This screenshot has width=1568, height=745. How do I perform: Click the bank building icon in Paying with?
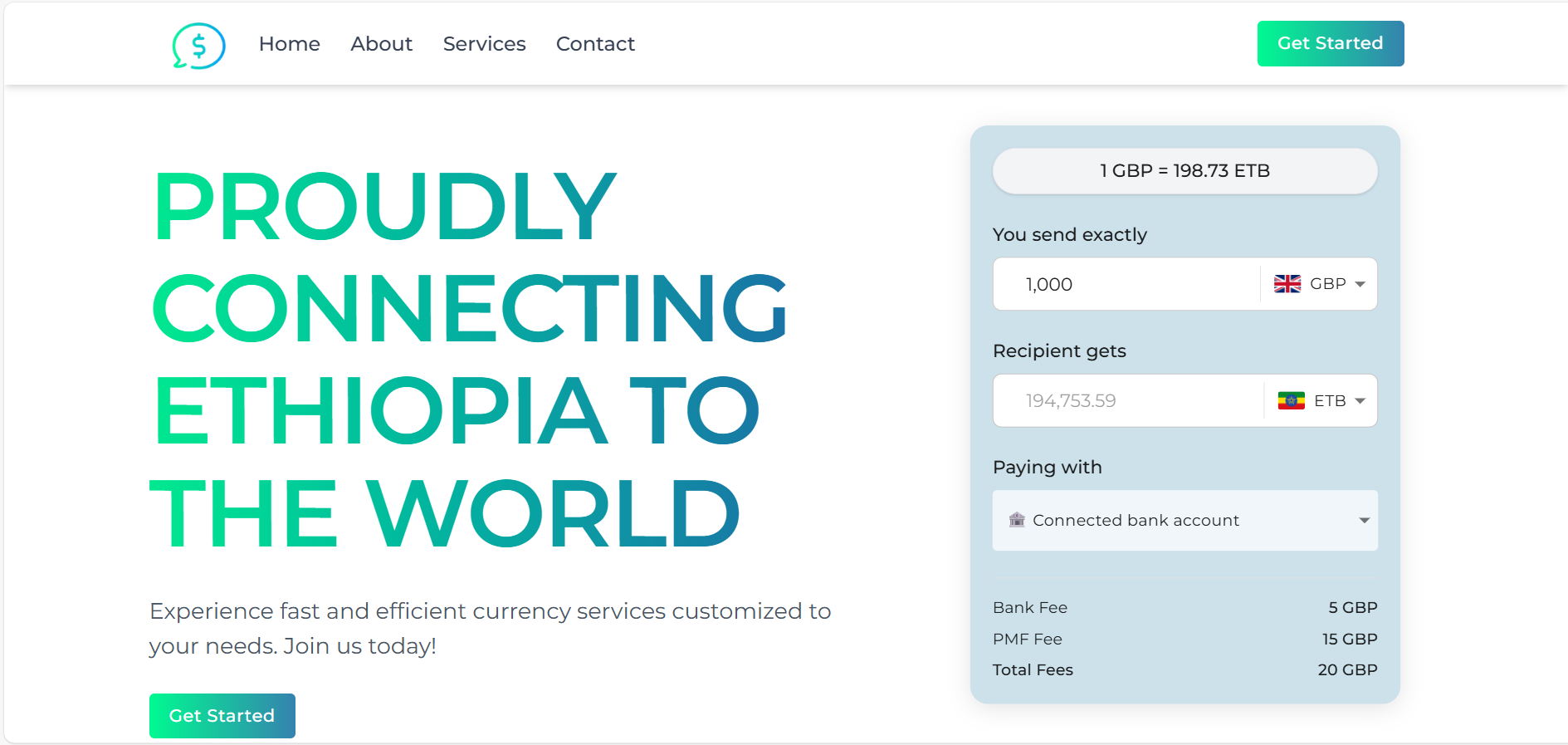point(1017,520)
